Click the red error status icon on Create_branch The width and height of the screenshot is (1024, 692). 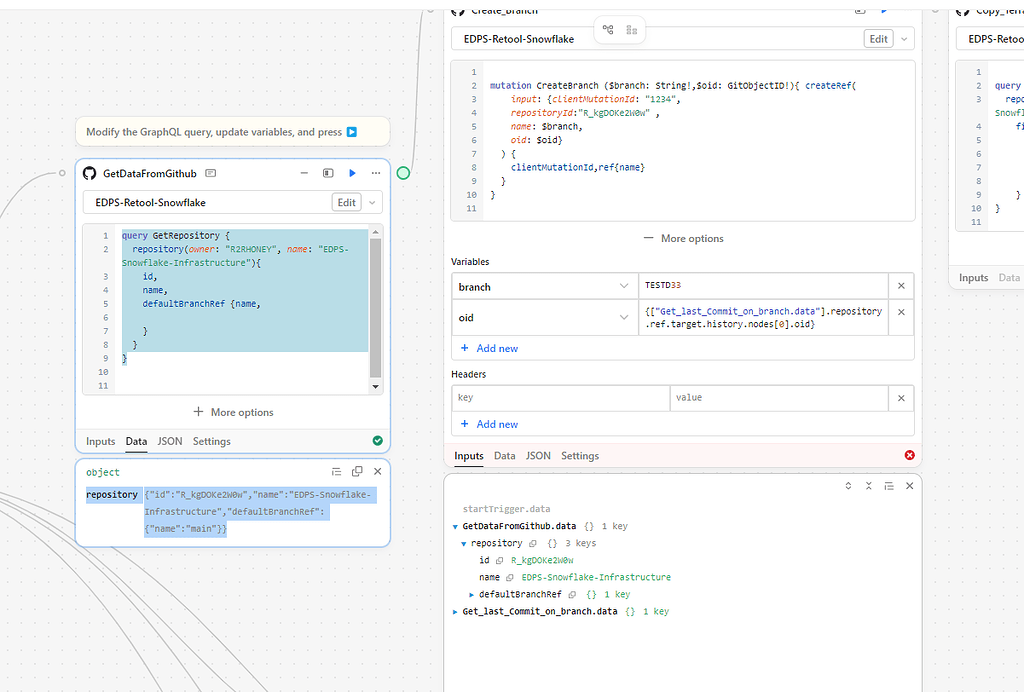[x=909, y=455]
